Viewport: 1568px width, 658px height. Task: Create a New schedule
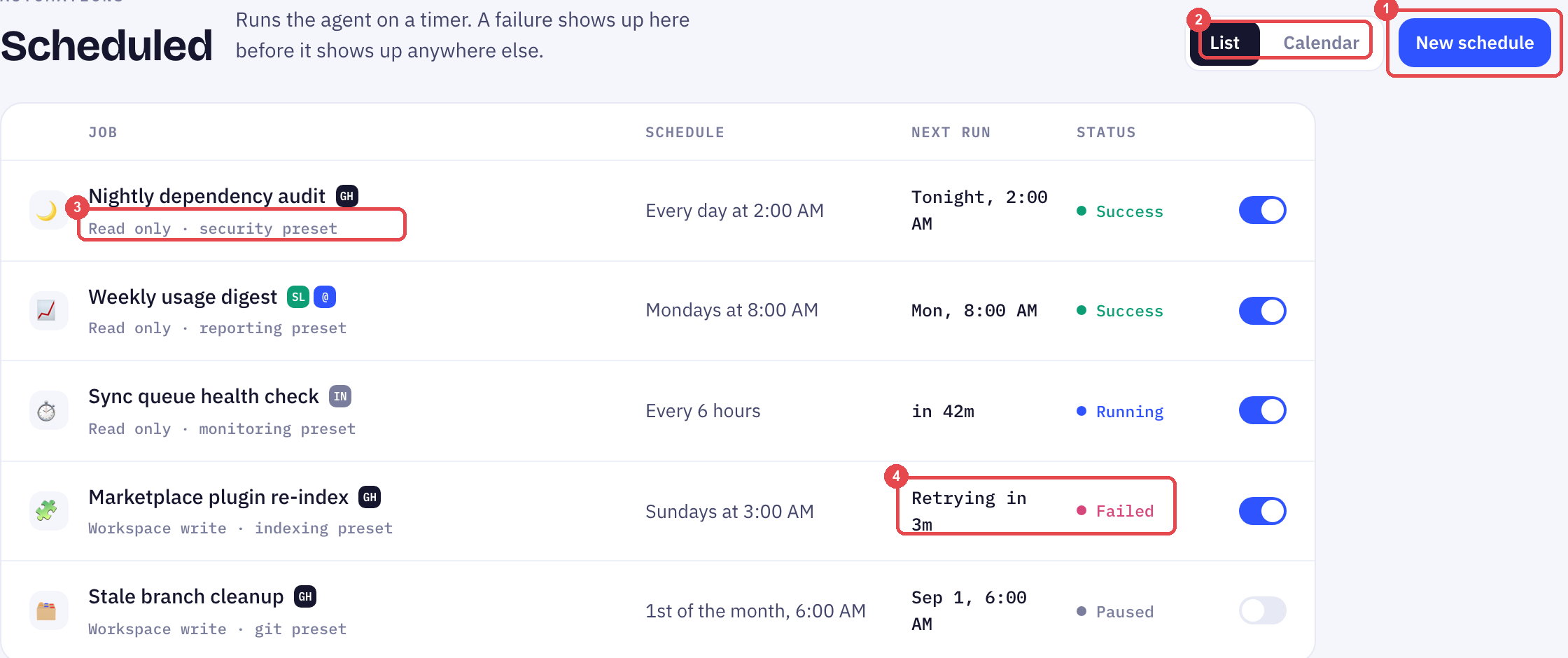1474,43
